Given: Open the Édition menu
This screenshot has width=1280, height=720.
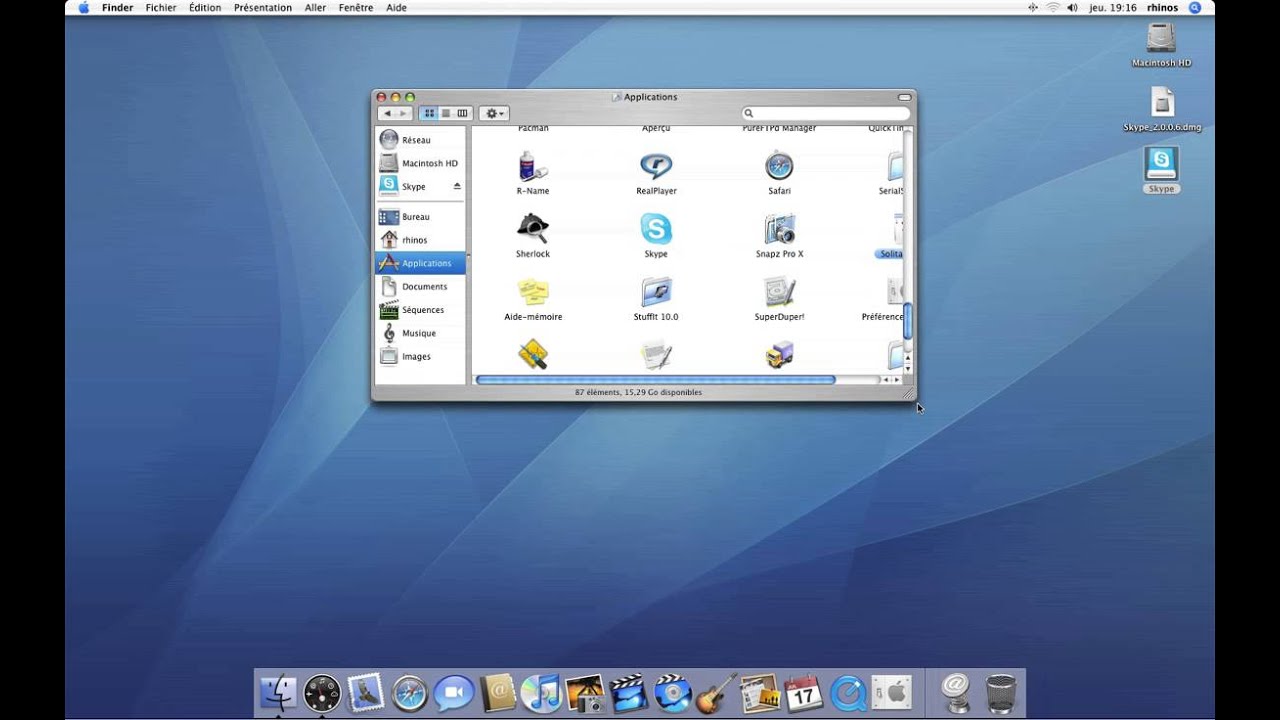Looking at the screenshot, I should point(205,8).
